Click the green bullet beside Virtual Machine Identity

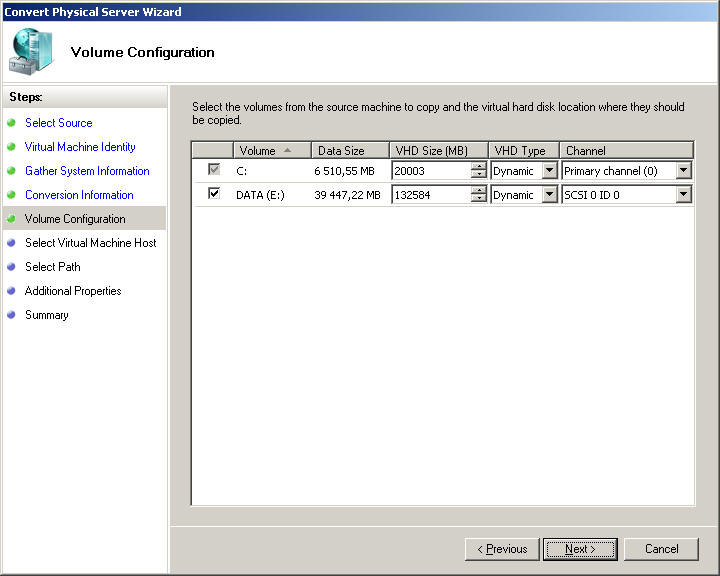11,147
